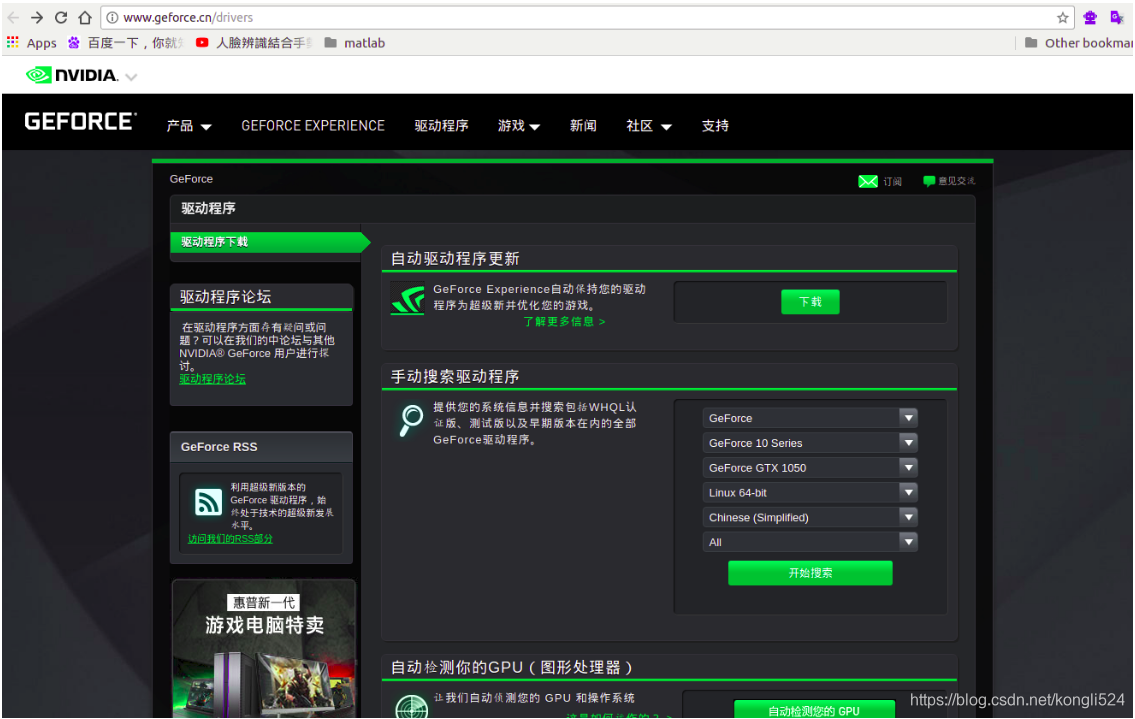The height and width of the screenshot is (719, 1135).
Task: Click the green 下载 button
Action: 810,302
